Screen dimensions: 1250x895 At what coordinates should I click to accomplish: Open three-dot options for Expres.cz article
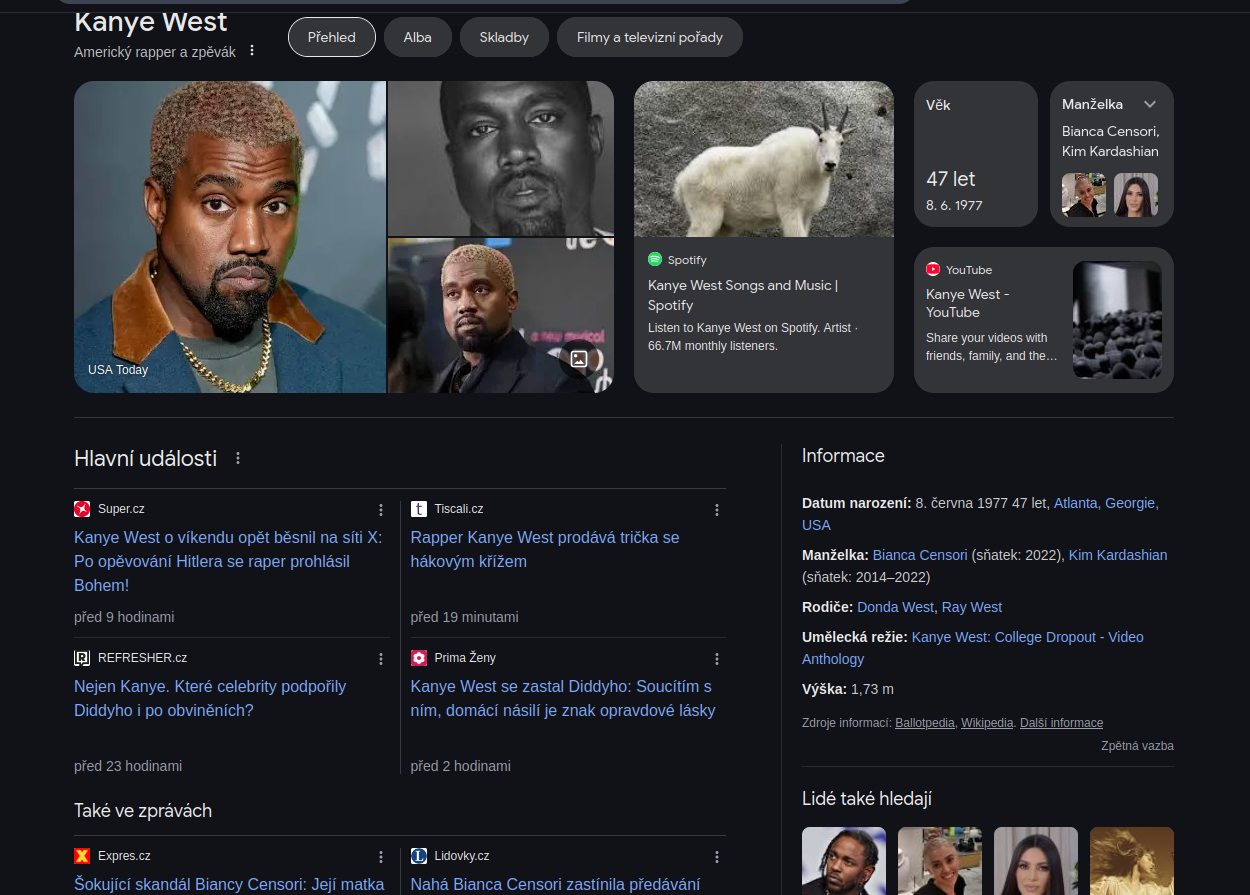coord(380,857)
